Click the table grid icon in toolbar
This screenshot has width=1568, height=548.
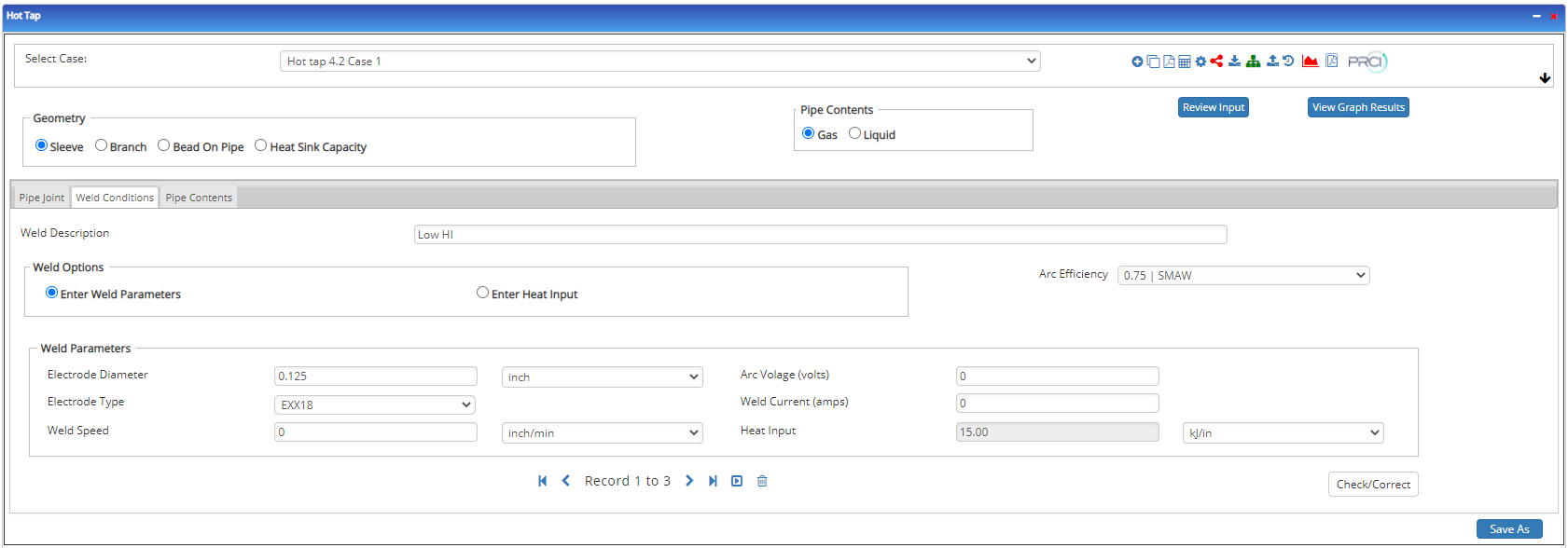coord(1185,62)
